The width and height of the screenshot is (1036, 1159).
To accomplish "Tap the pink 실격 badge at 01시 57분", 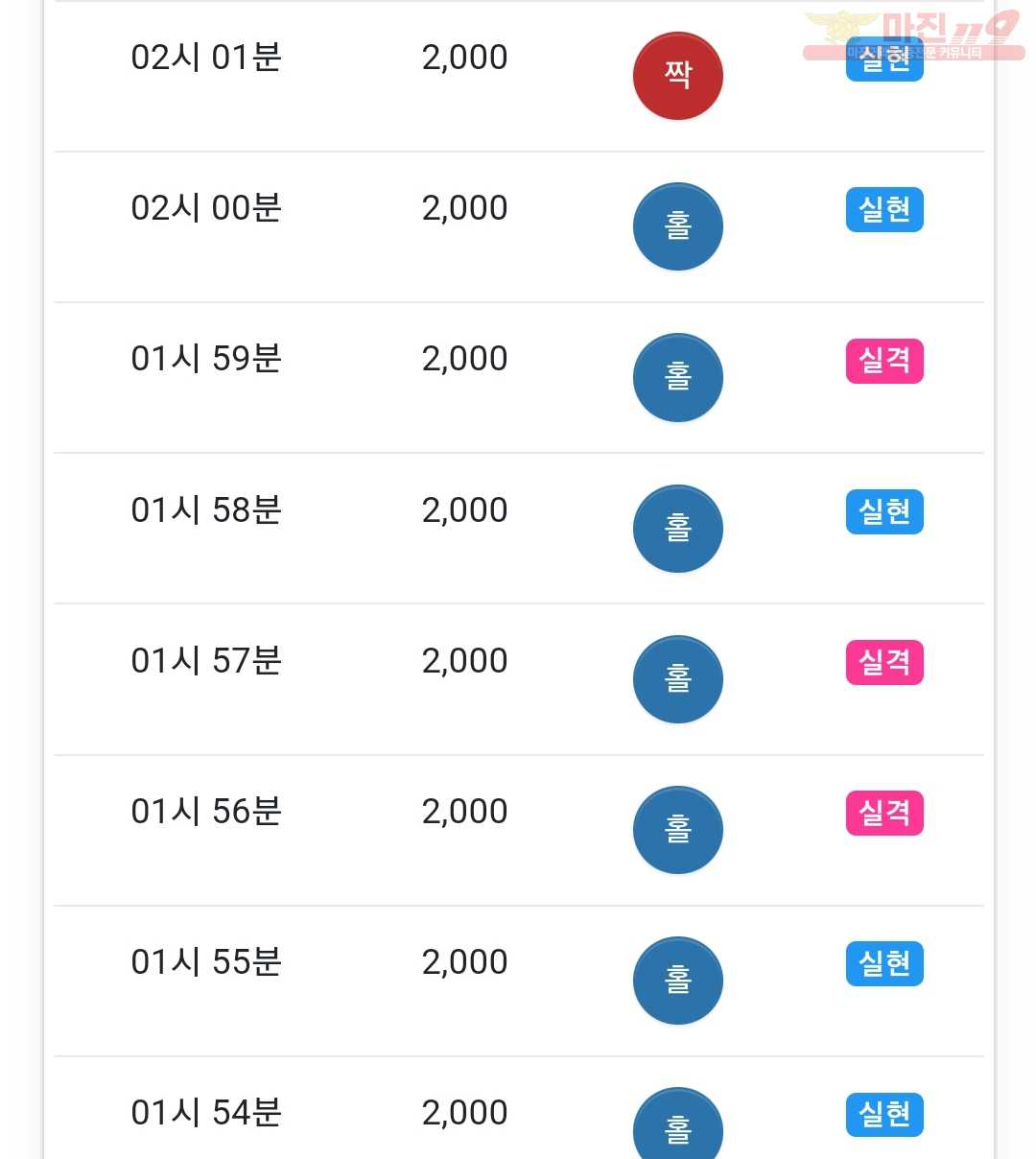I will [x=884, y=662].
